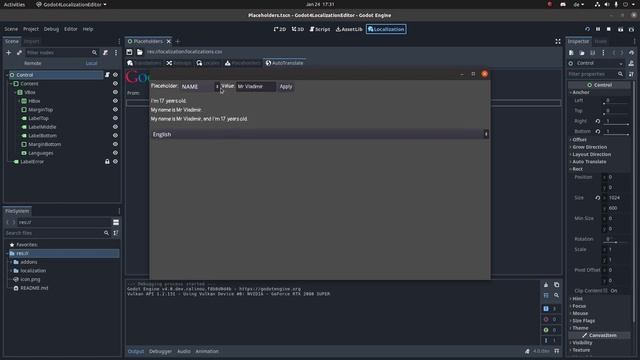Add a new scene tab with plus
The image size is (640, 360).
pyautogui.click(x=178, y=41)
